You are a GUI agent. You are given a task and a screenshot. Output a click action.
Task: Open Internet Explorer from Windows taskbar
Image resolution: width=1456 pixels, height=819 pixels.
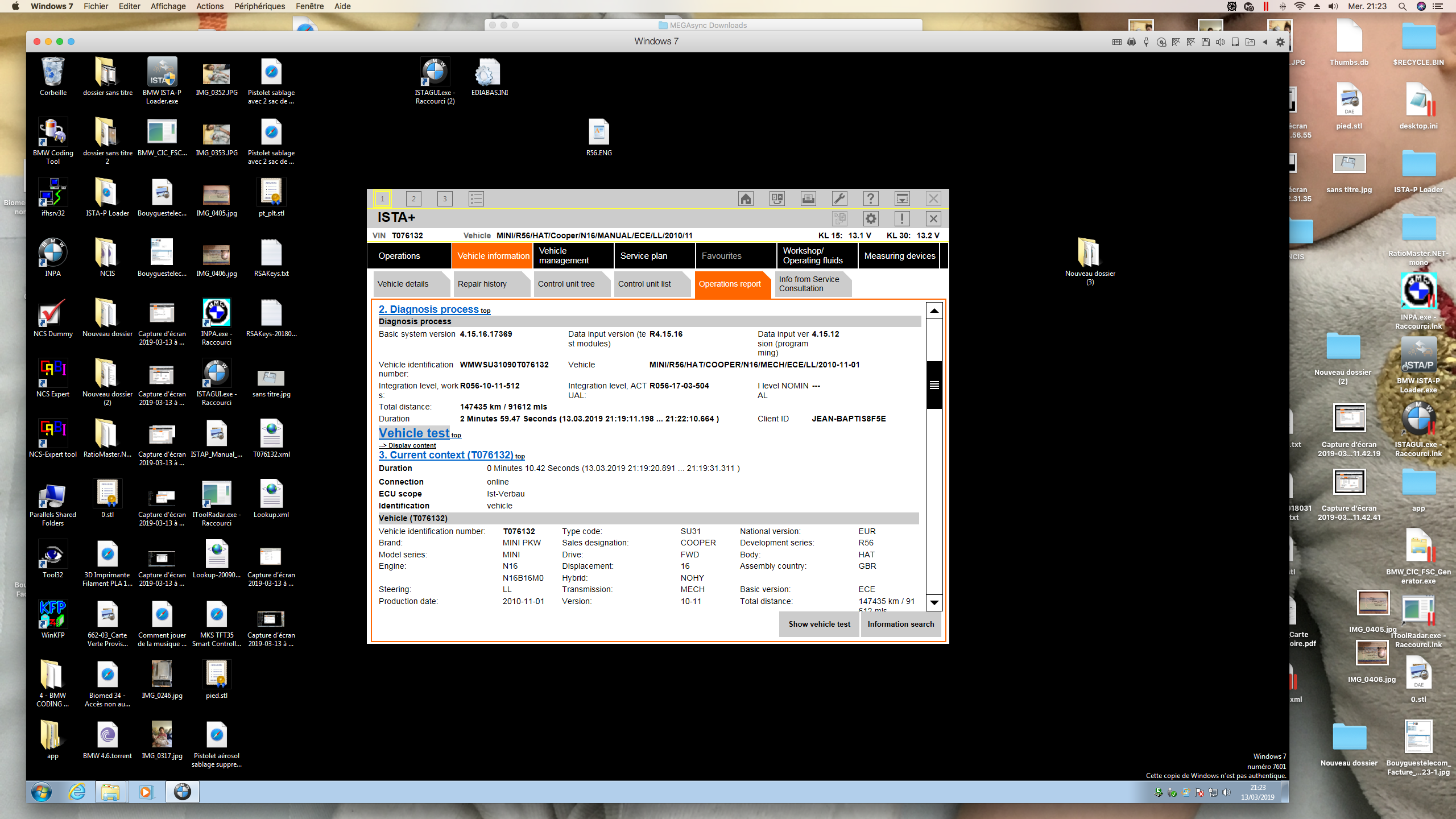(77, 792)
